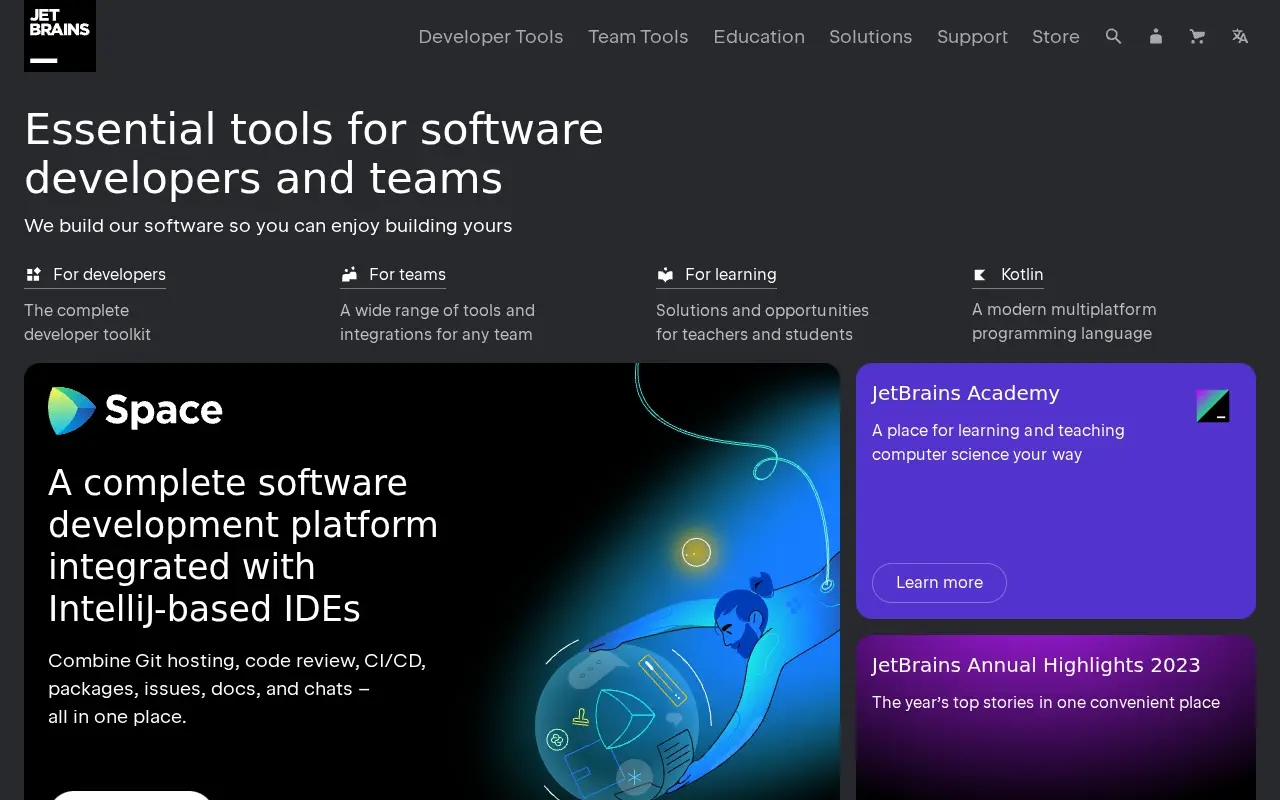Image resolution: width=1280 pixels, height=800 pixels.
Task: Click the JetBrains logo
Action: pos(60,36)
